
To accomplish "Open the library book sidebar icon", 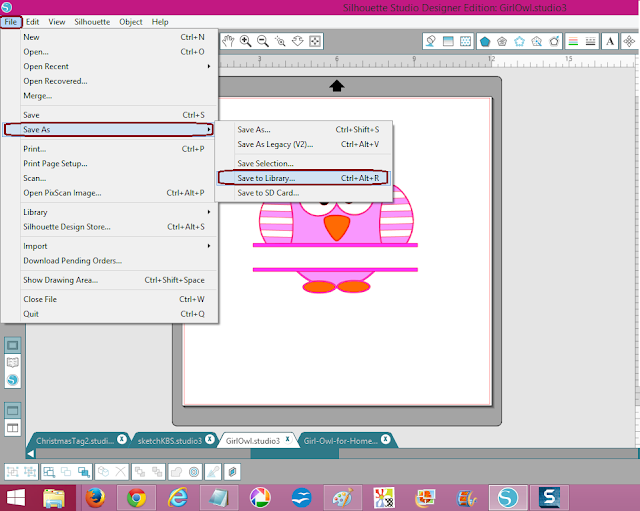I will click(13, 362).
